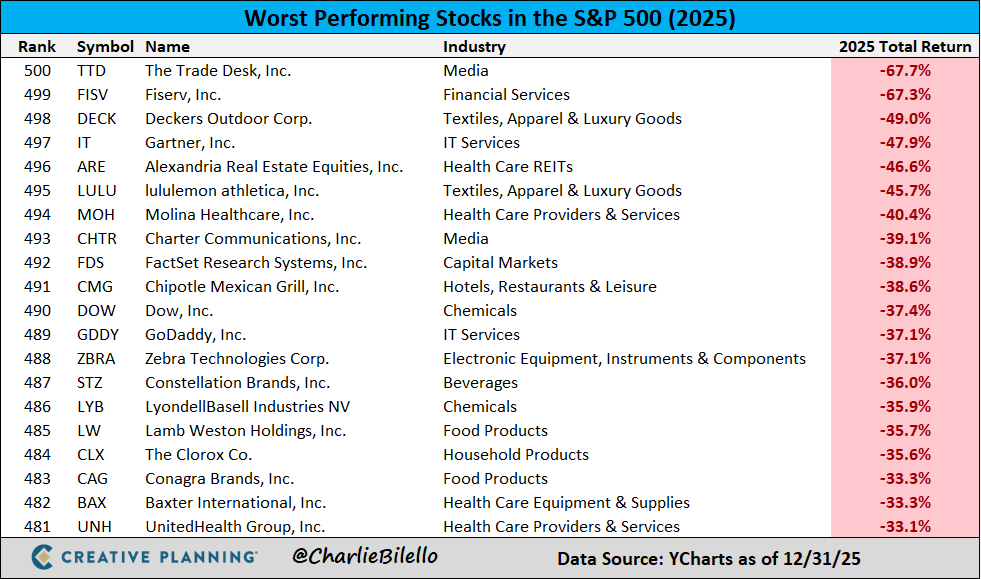Viewport: 981px width, 579px height.
Task: Click the 2025 Total Return header
Action: (x=905, y=47)
